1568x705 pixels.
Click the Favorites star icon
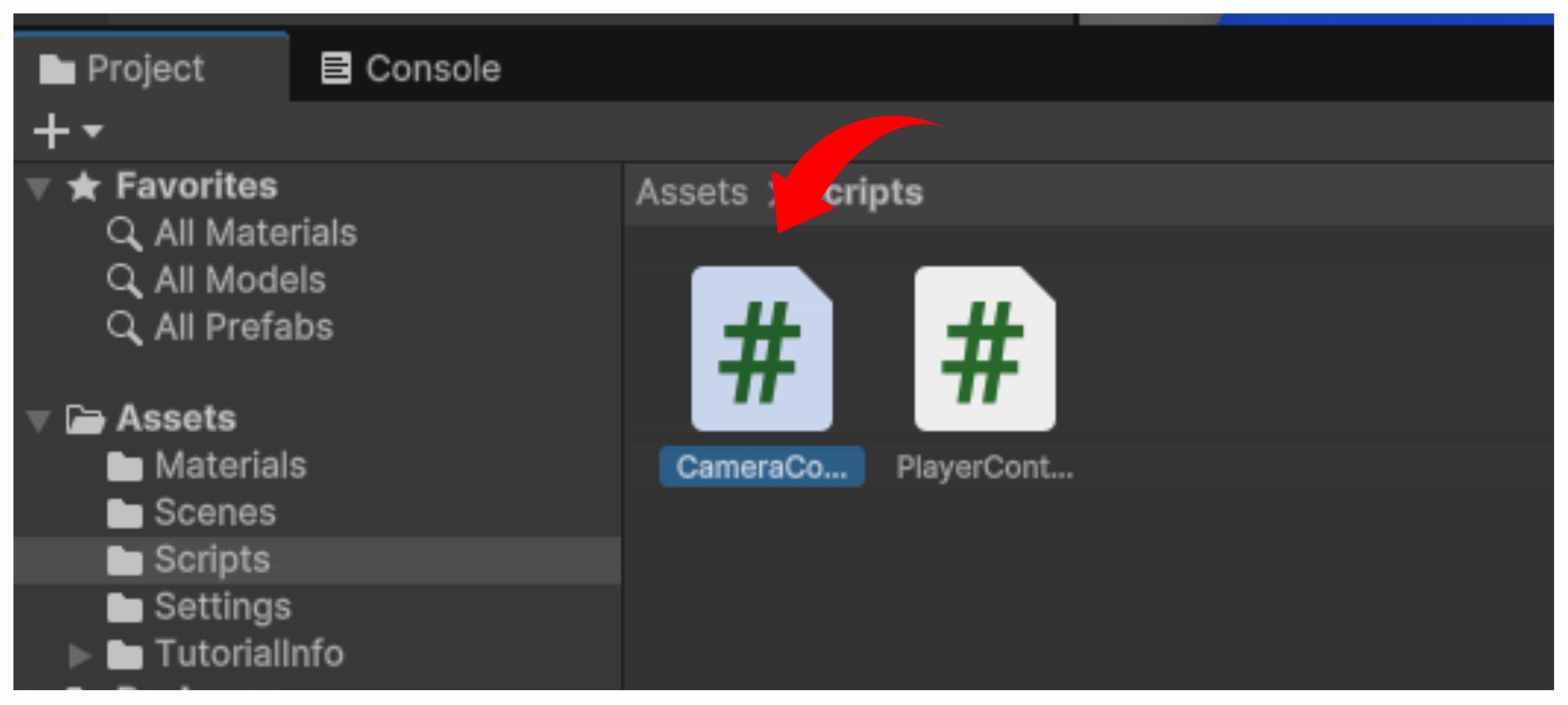(x=83, y=186)
